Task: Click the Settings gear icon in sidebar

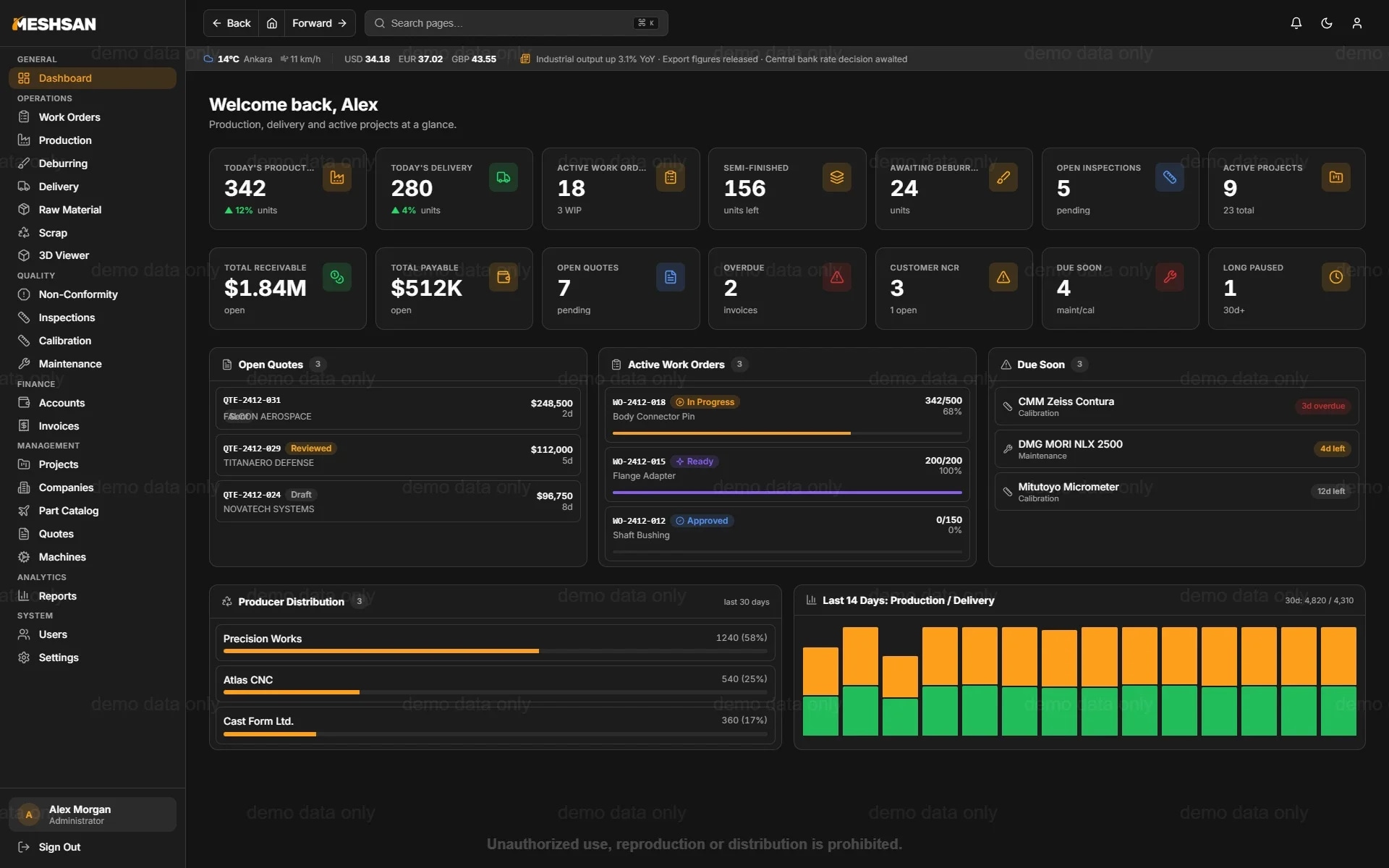Action: [x=24, y=658]
